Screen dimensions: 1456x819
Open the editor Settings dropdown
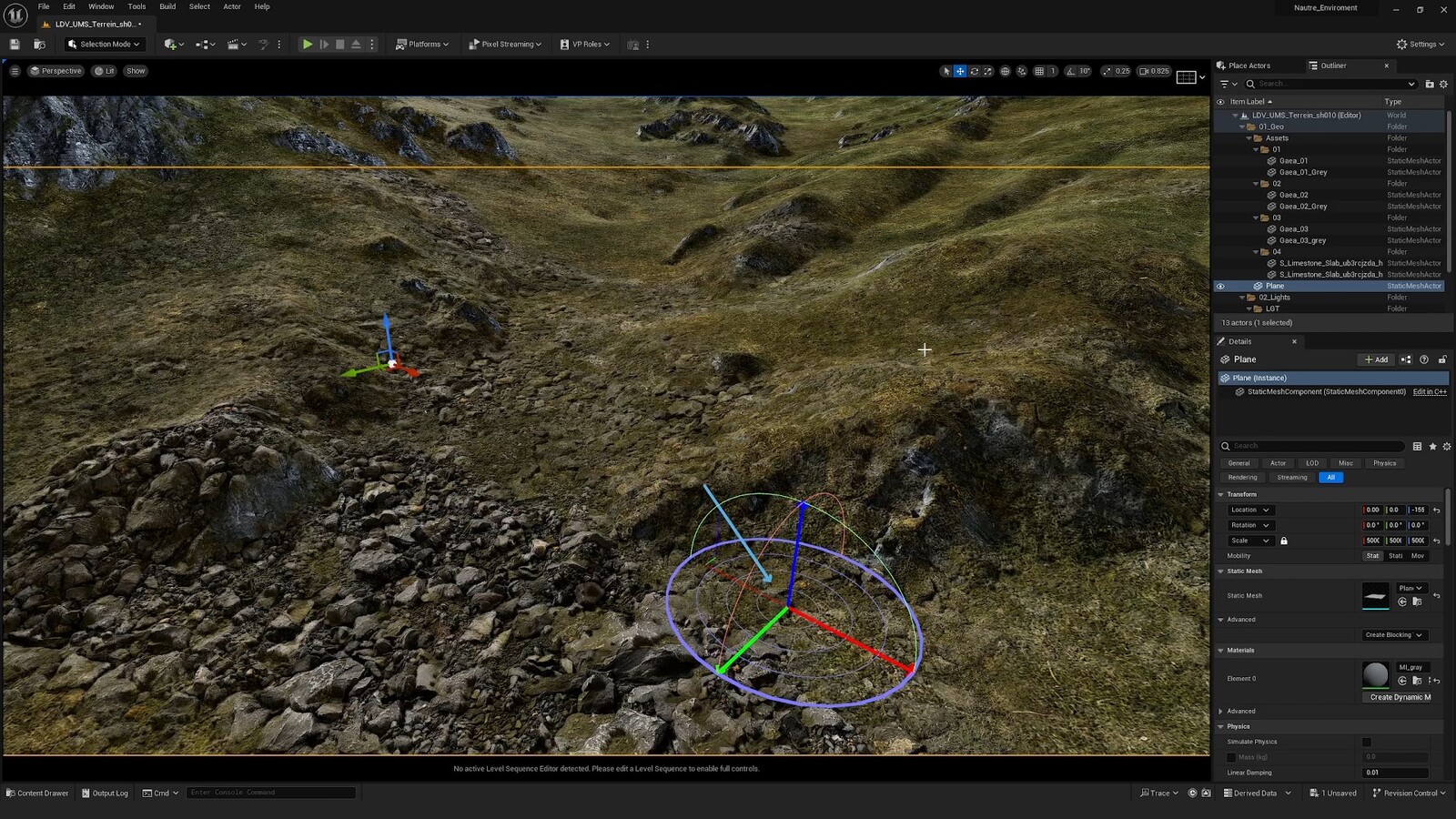point(1421,44)
